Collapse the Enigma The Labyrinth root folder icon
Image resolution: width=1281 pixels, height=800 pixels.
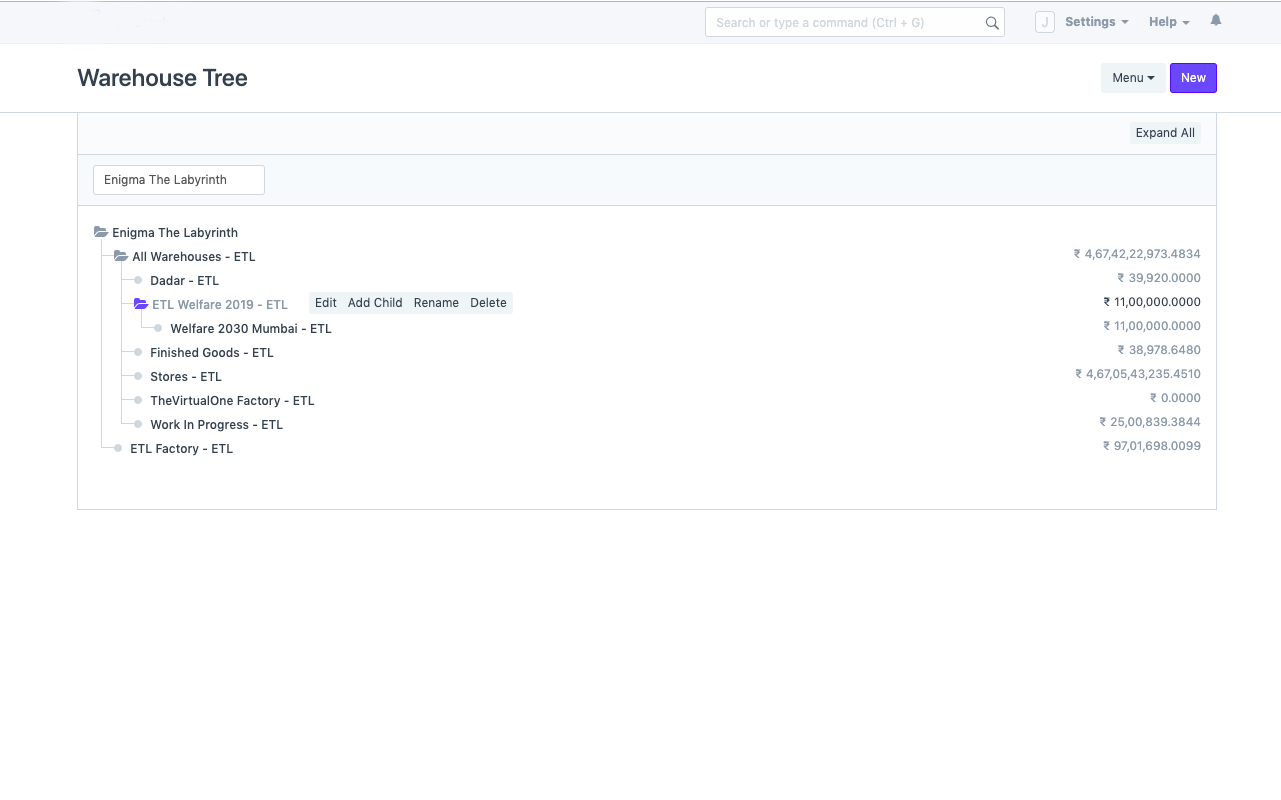point(101,232)
